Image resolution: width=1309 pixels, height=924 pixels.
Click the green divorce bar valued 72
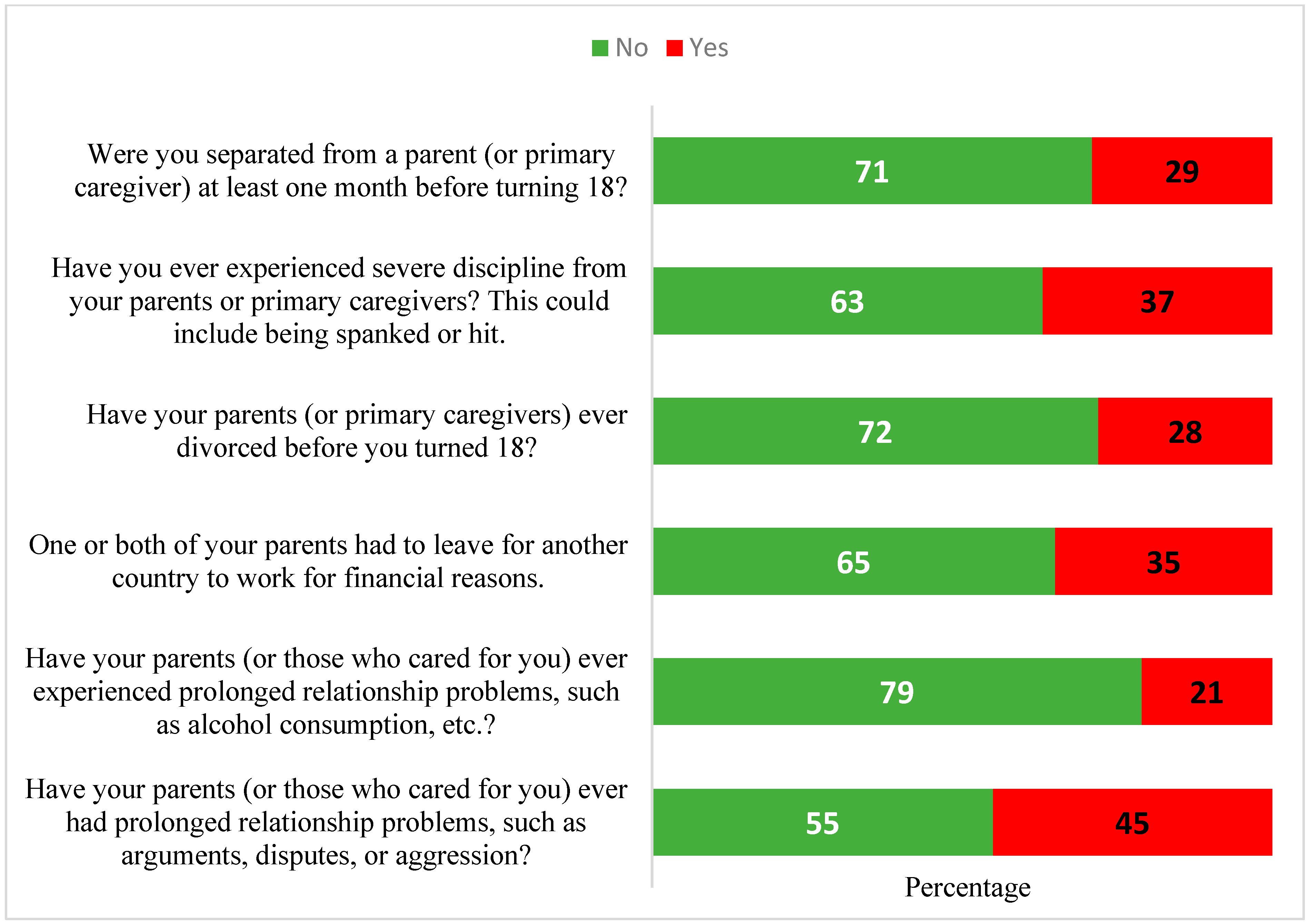pos(876,431)
